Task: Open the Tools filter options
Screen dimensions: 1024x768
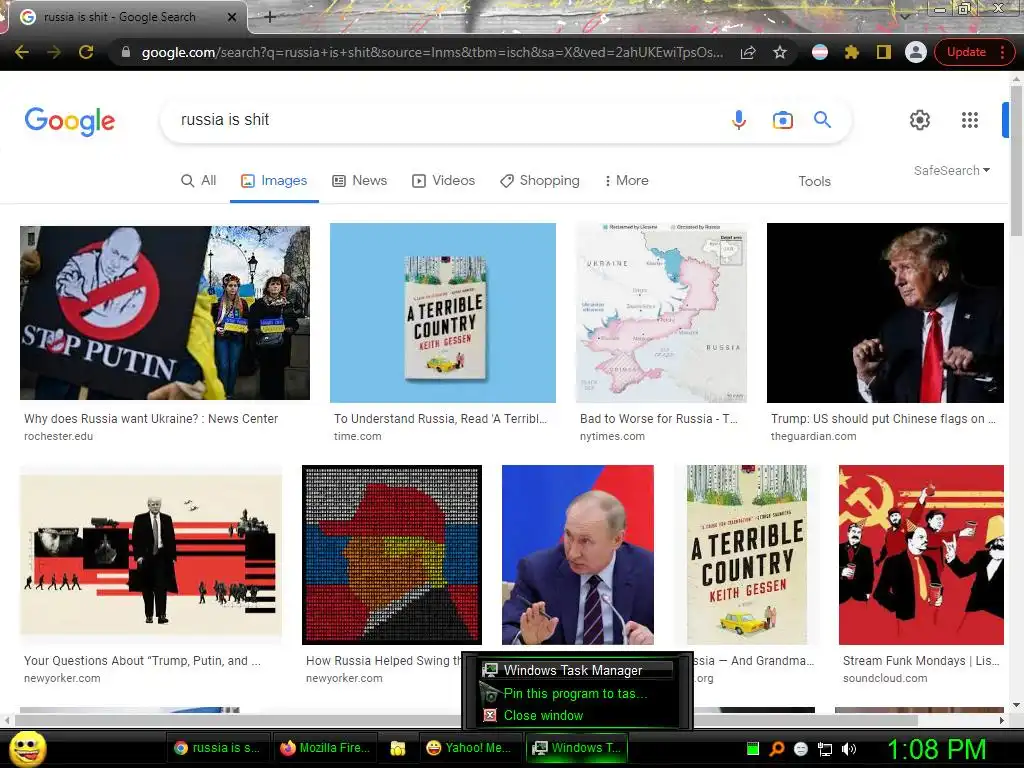Action: (814, 181)
